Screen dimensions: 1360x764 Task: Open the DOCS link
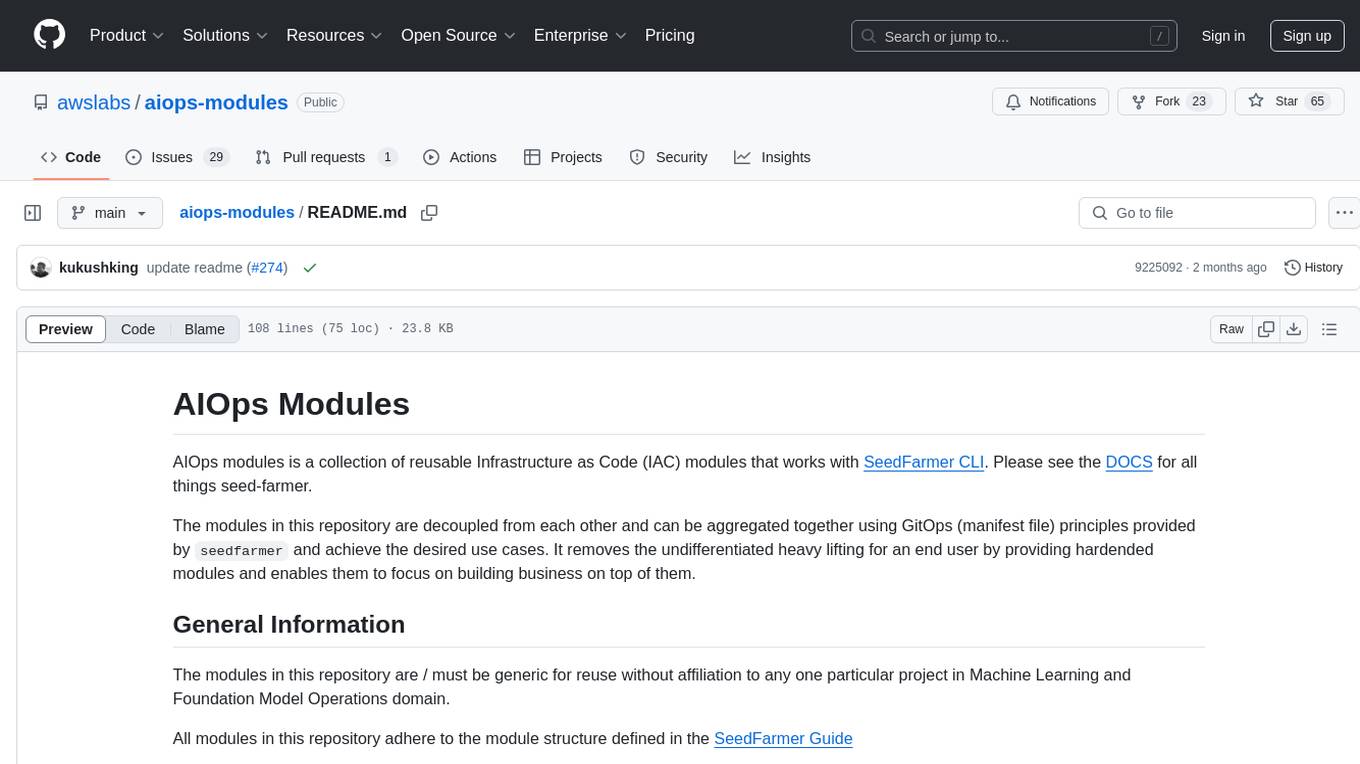click(1129, 462)
